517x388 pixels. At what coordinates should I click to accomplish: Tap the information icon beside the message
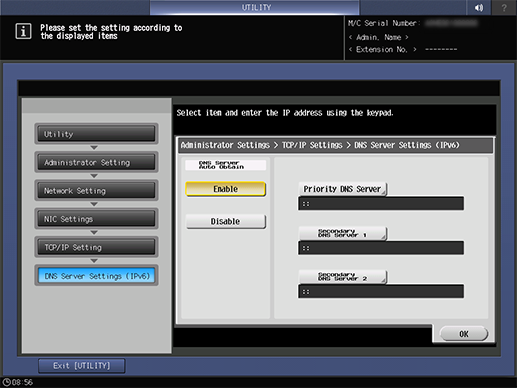tap(23, 31)
